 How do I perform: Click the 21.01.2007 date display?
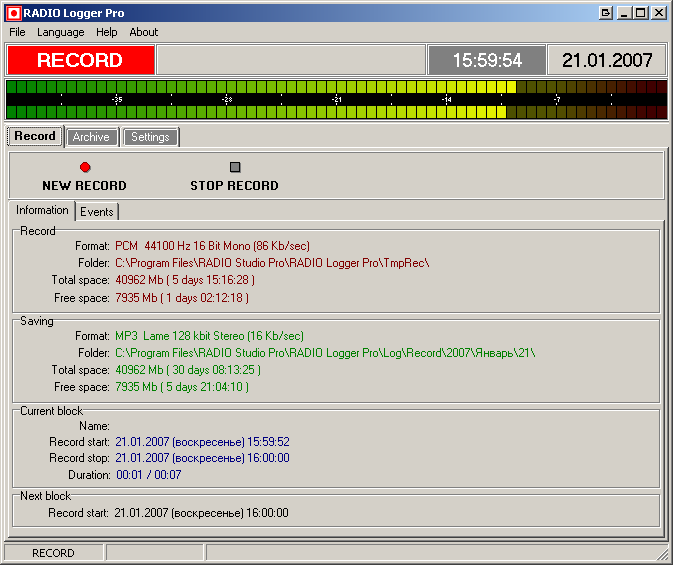[x=607, y=60]
